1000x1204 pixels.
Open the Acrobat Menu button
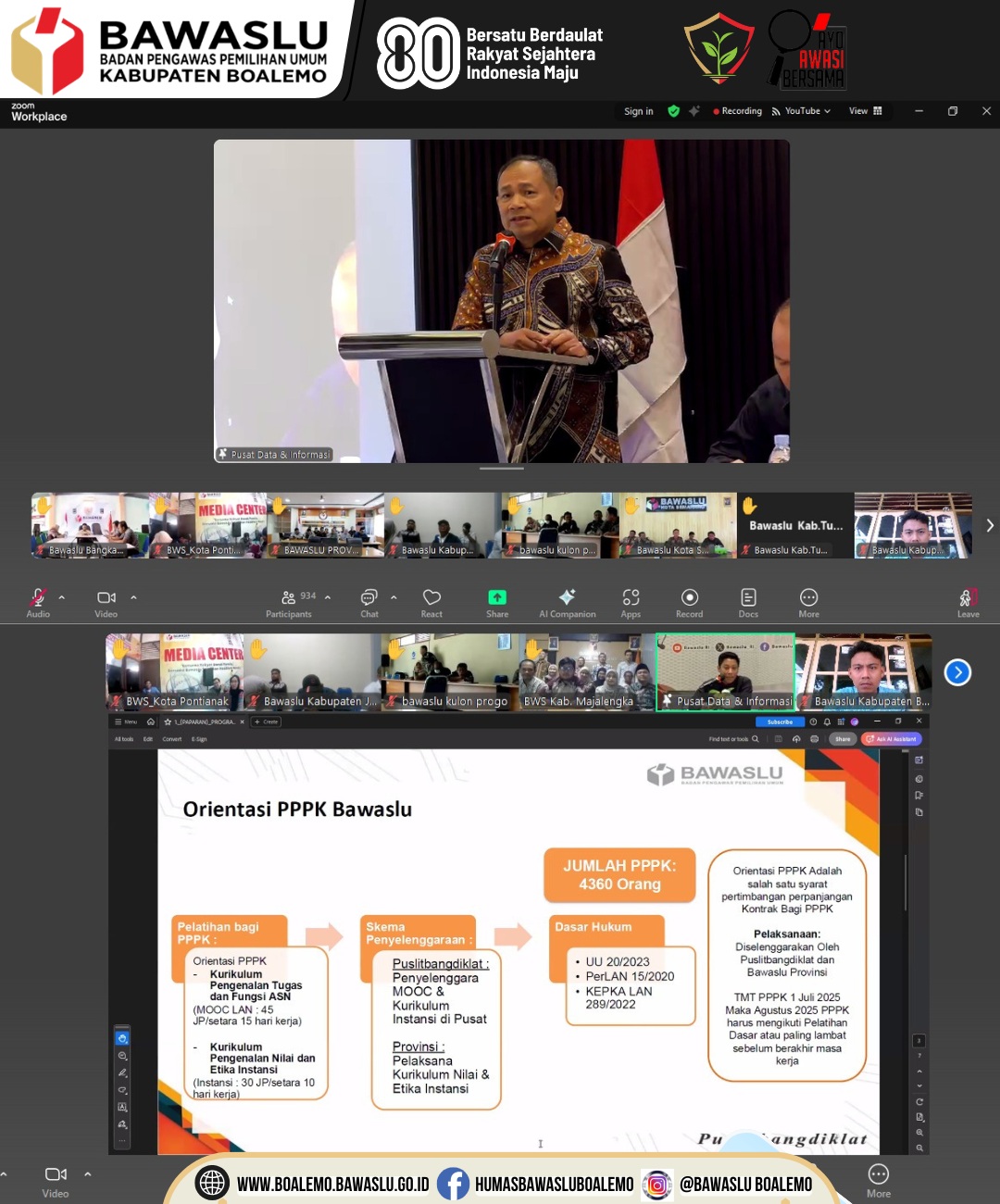pyautogui.click(x=125, y=721)
